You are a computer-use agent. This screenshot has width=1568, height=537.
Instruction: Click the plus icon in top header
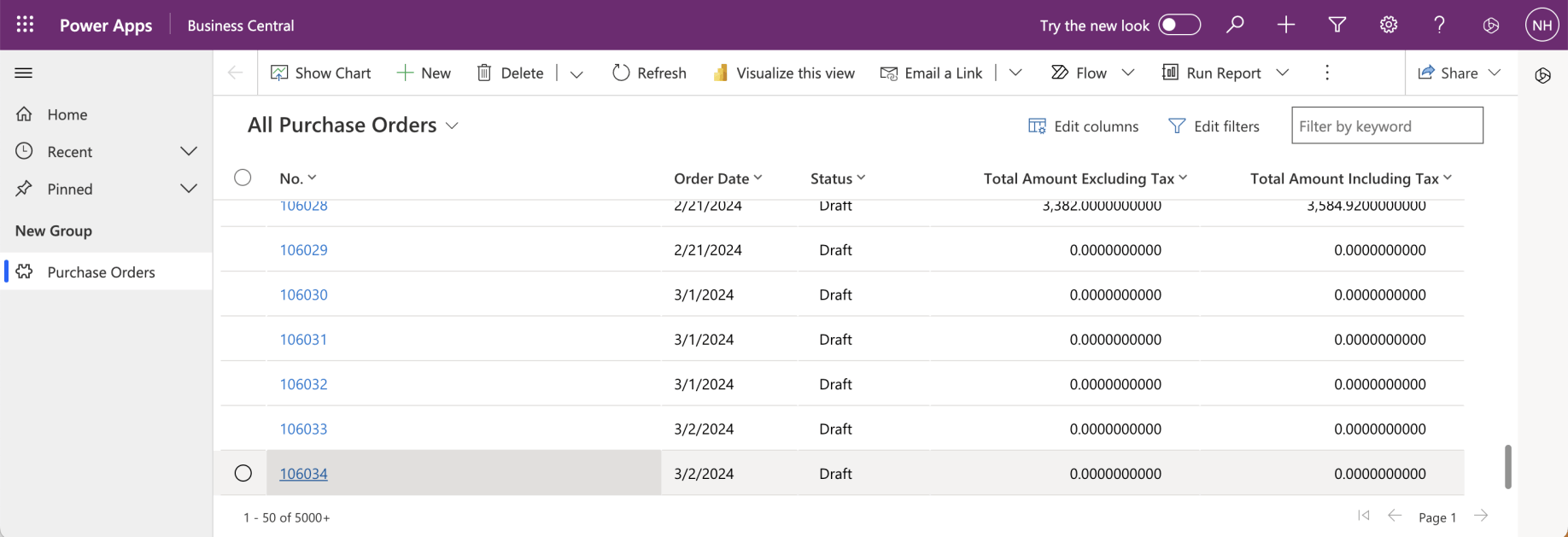(1285, 25)
